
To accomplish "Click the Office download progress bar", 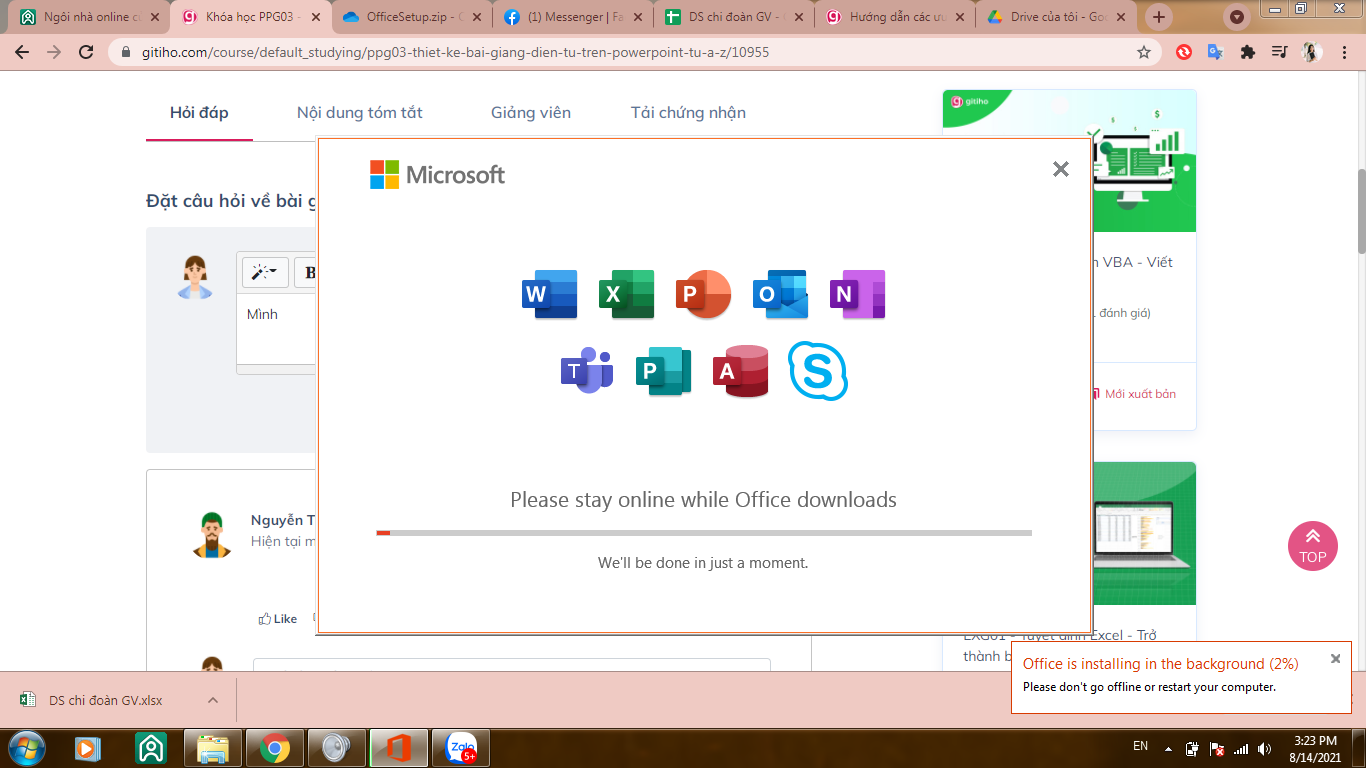I will point(704,533).
